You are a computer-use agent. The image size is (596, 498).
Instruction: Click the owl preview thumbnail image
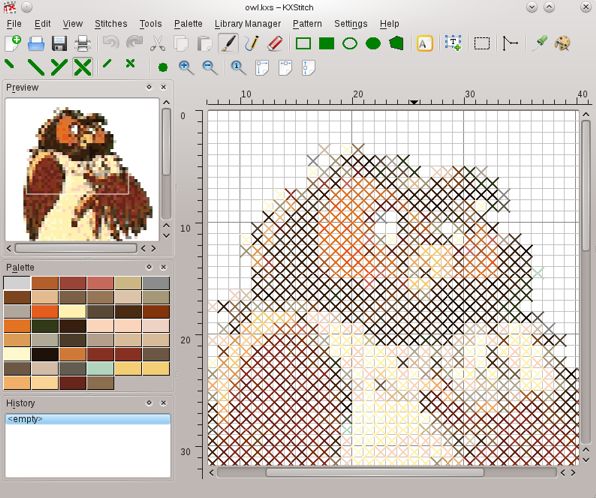pyautogui.click(x=82, y=170)
